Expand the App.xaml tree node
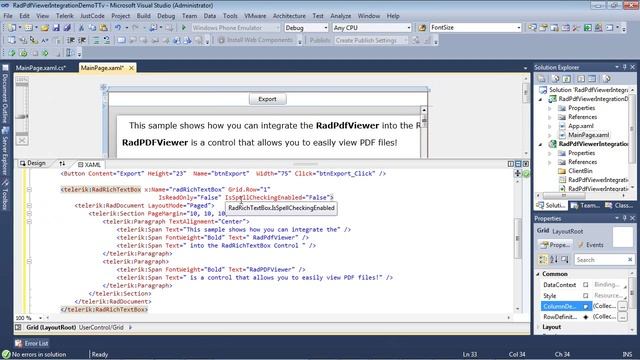 pos(550,126)
